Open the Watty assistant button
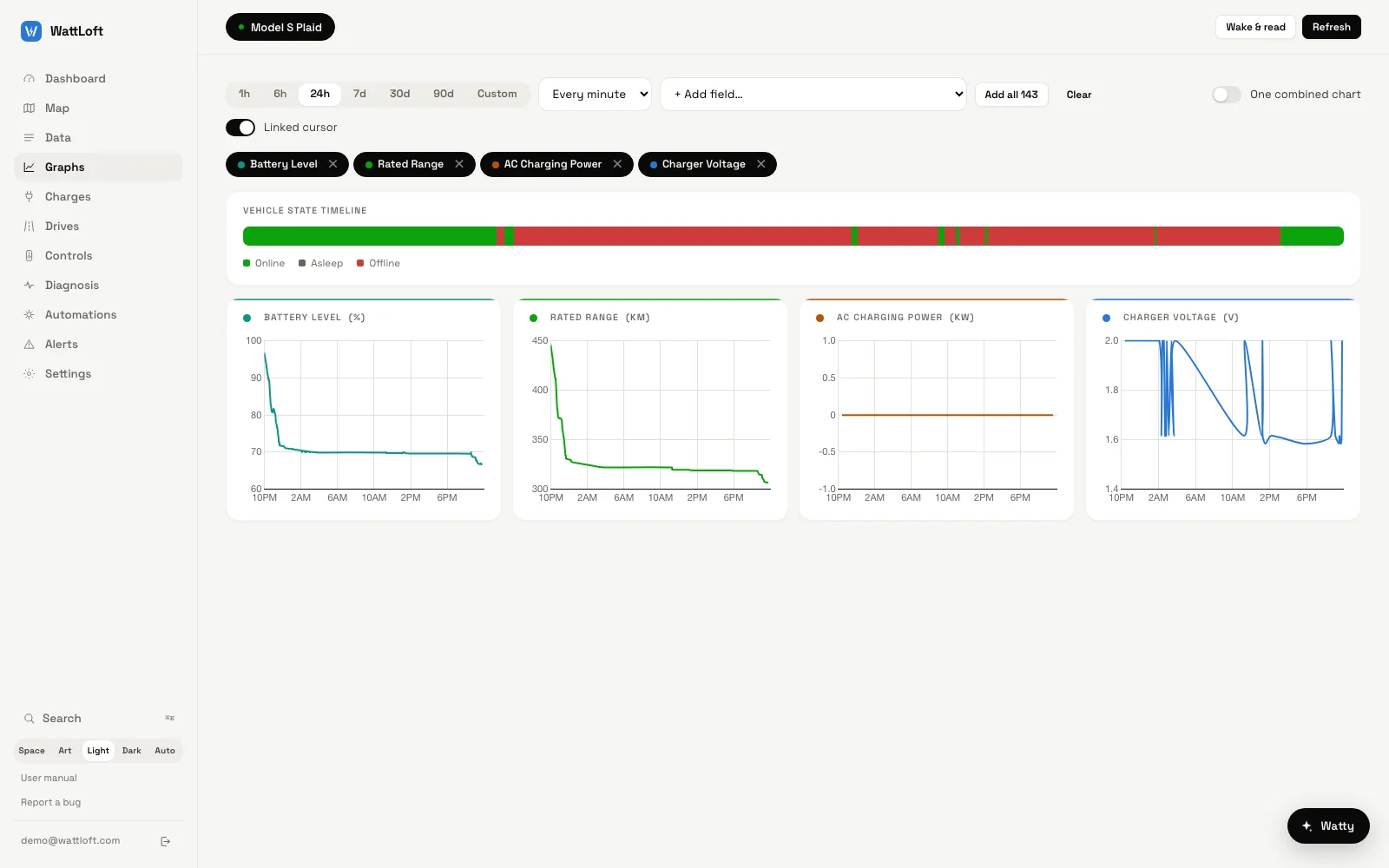 (x=1328, y=826)
